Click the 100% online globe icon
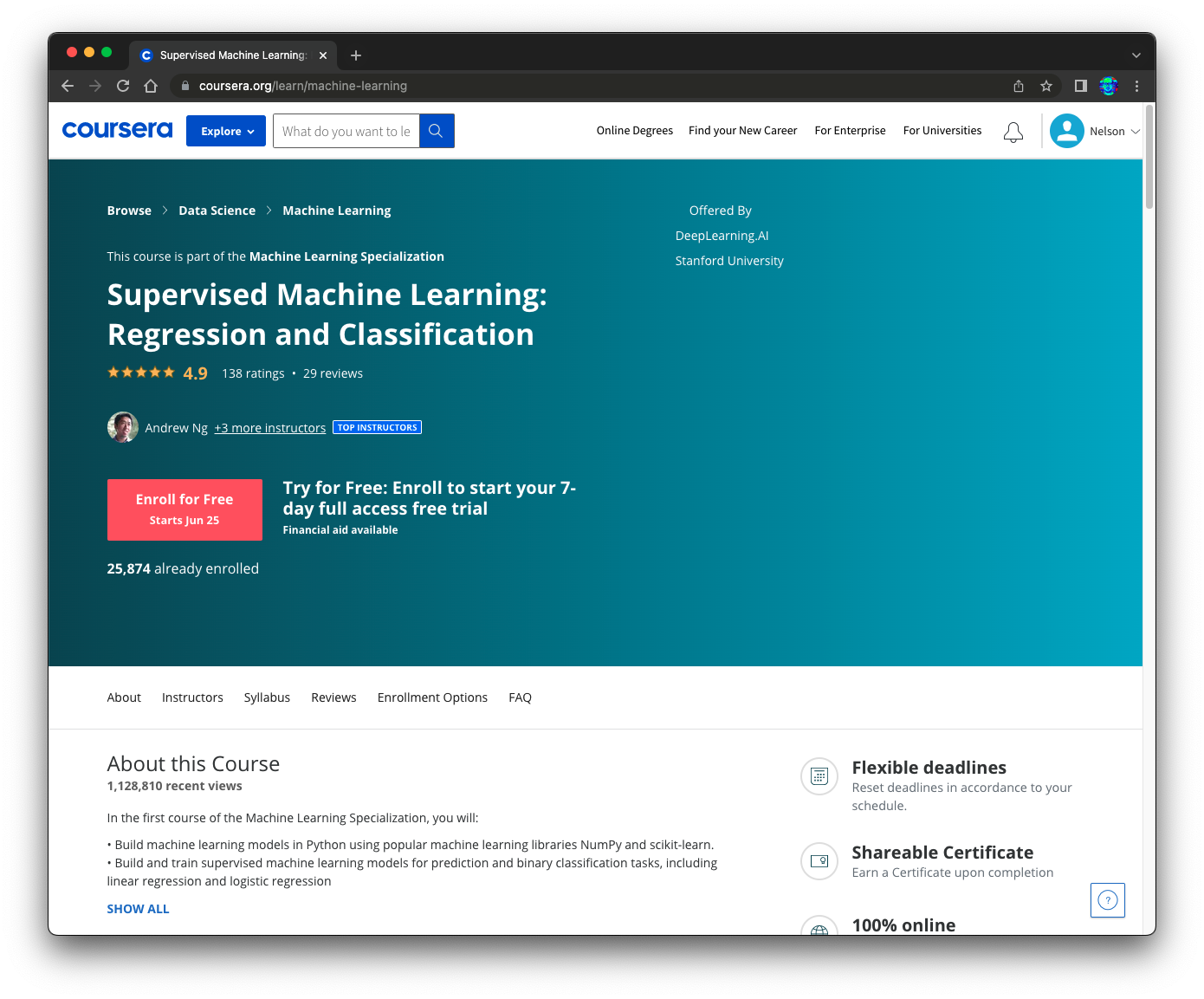The width and height of the screenshot is (1204, 999). tap(819, 930)
